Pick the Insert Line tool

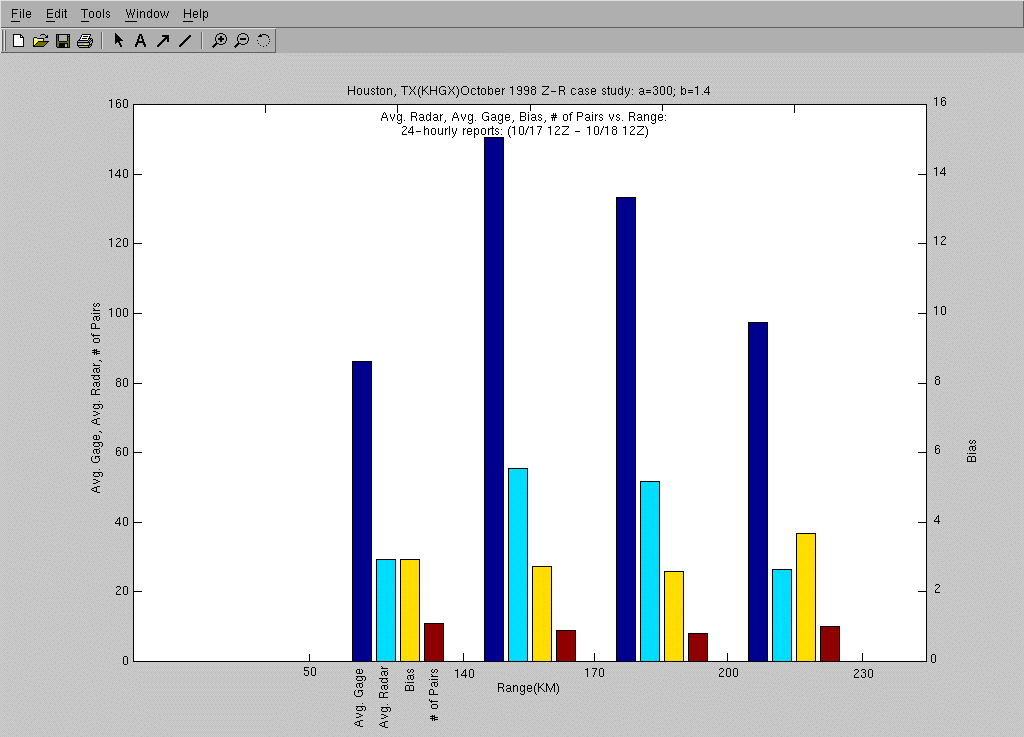[x=185, y=40]
